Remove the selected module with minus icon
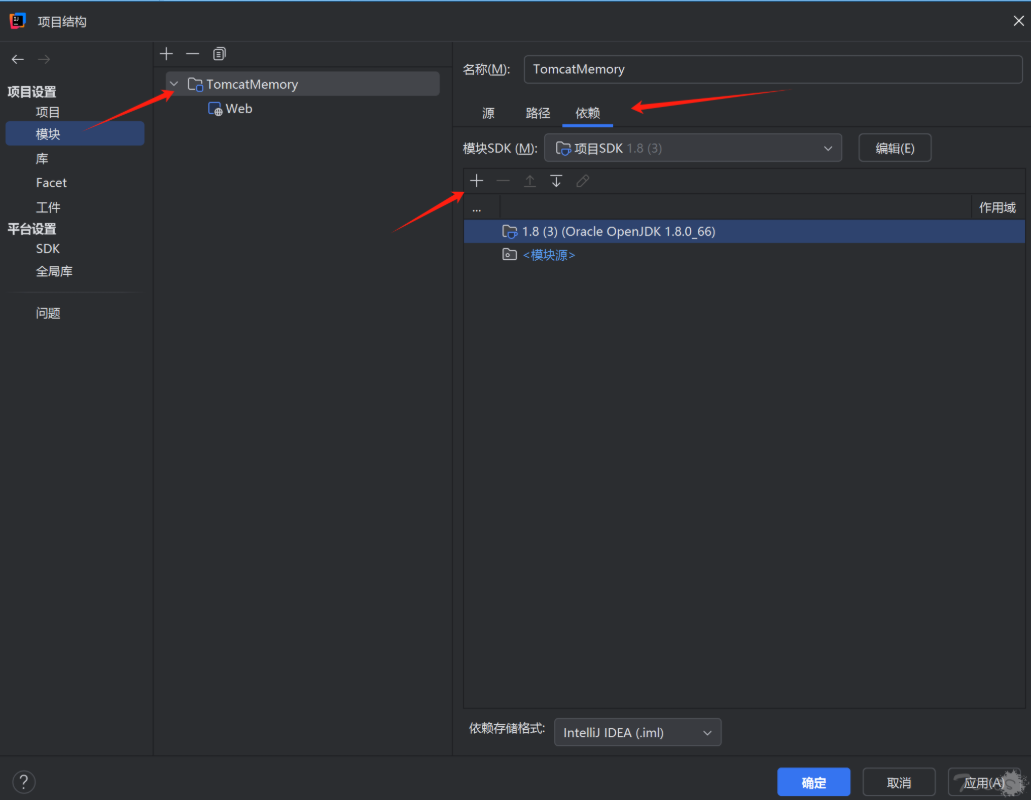 click(x=193, y=54)
